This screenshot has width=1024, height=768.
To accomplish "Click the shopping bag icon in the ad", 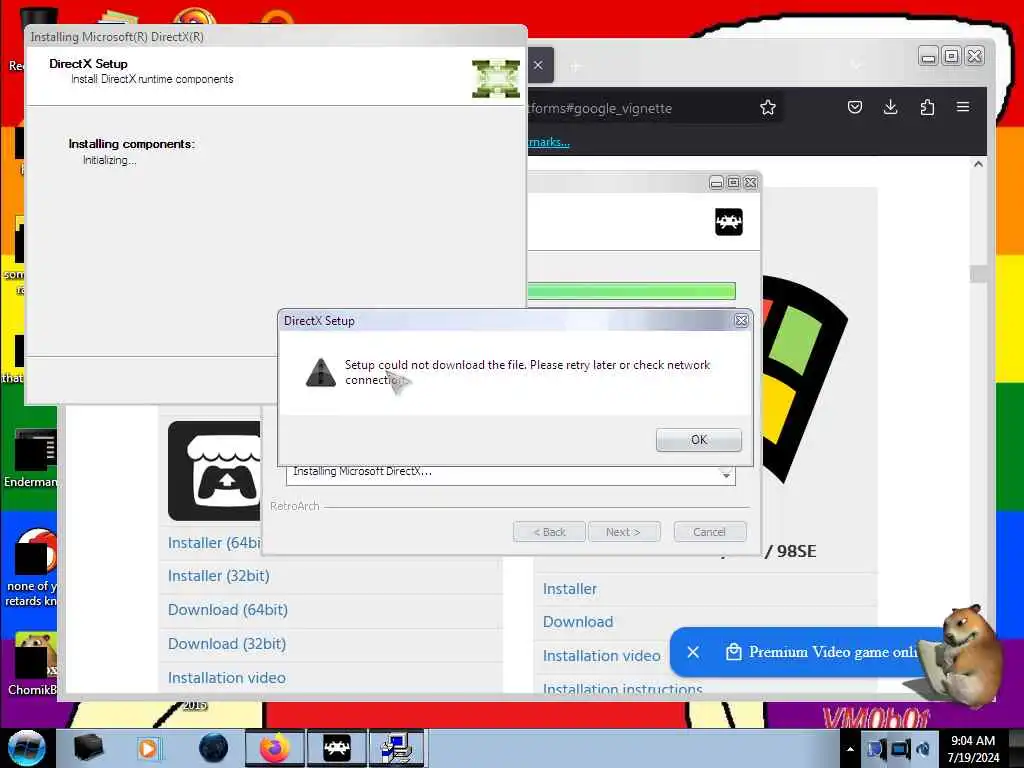I will click(733, 652).
